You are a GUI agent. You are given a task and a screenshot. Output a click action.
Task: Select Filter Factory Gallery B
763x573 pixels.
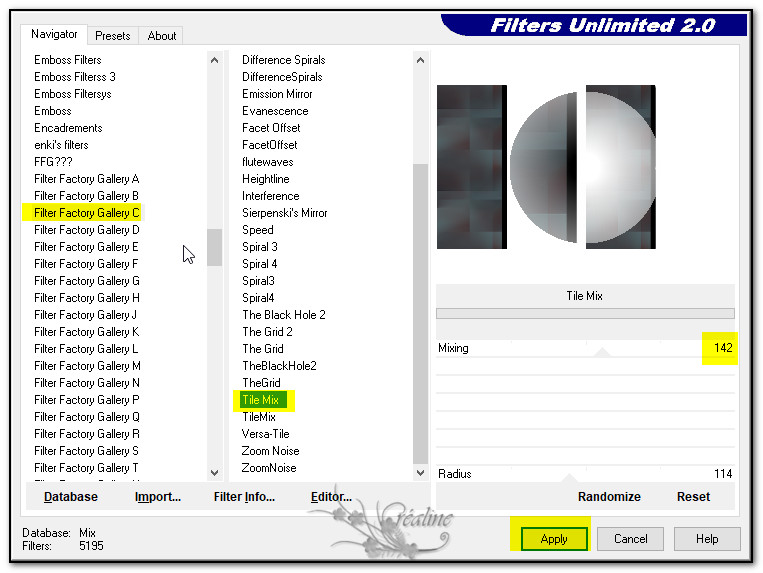tap(86, 196)
